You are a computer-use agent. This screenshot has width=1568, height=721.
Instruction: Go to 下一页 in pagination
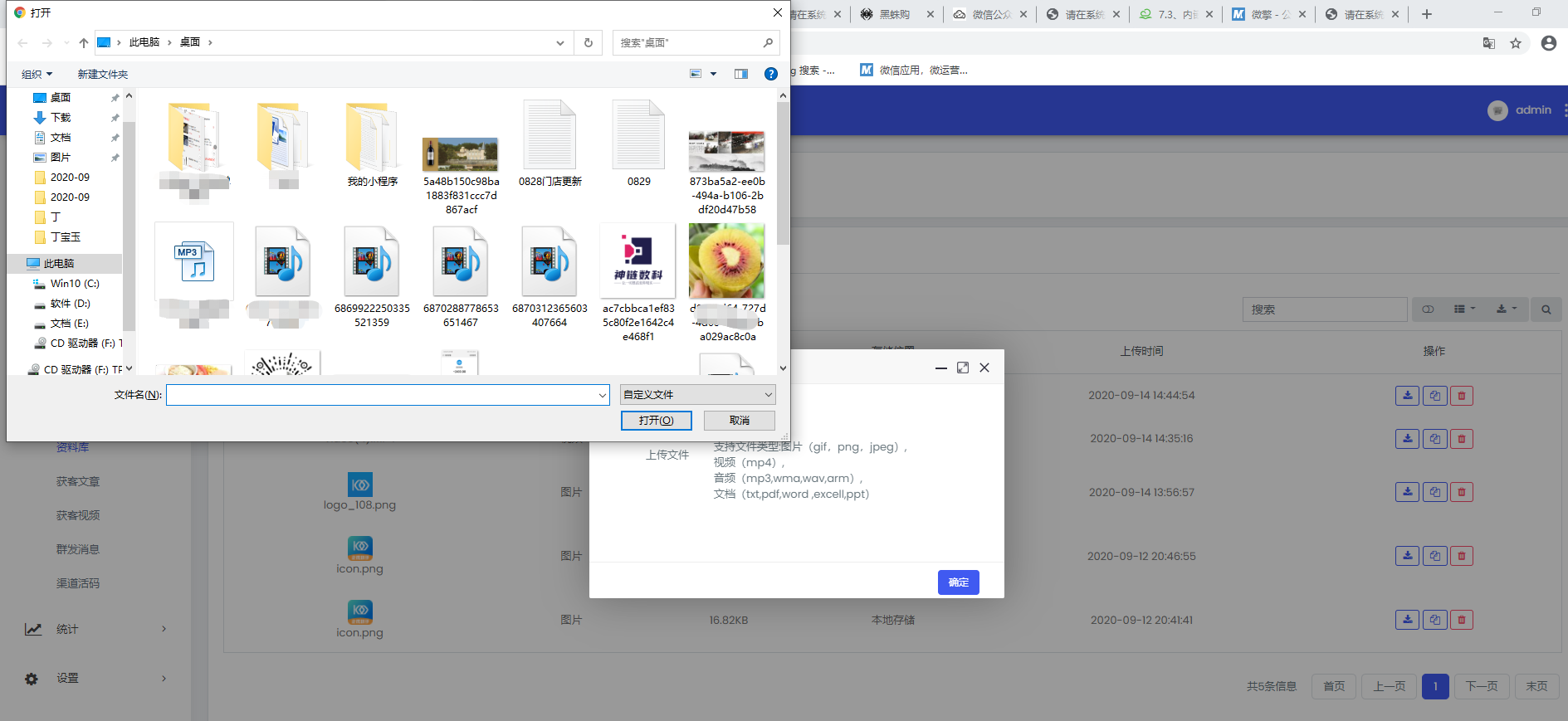pyautogui.click(x=1482, y=686)
